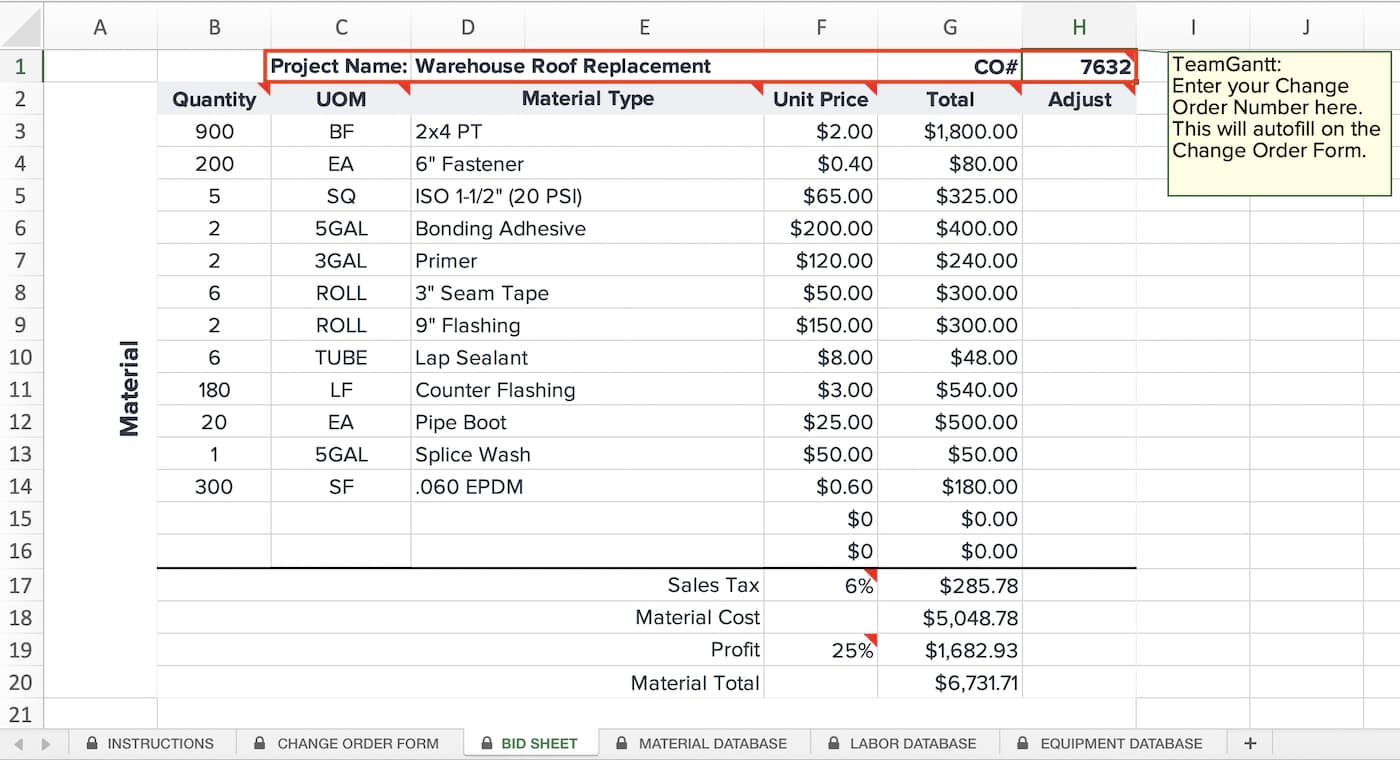The height and width of the screenshot is (760, 1400).
Task: Click the add new sheet plus button
Action: pos(1249,743)
